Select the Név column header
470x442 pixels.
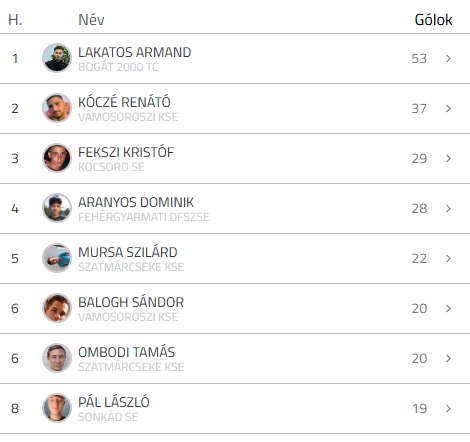[x=91, y=20]
